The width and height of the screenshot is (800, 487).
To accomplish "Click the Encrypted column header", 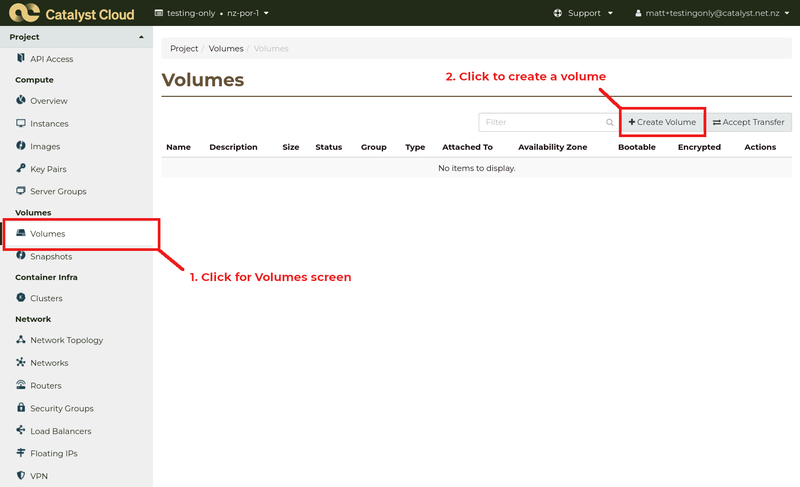I will click(x=699, y=147).
